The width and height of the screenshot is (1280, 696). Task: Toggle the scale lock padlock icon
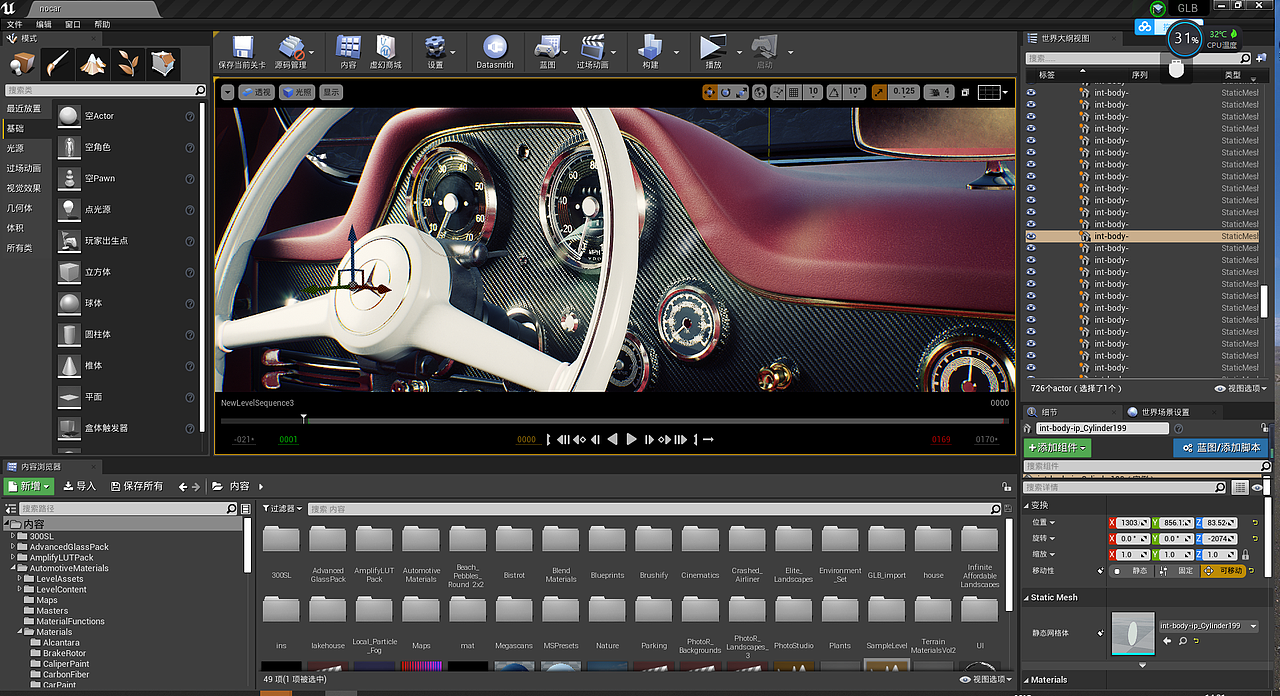(1245, 555)
